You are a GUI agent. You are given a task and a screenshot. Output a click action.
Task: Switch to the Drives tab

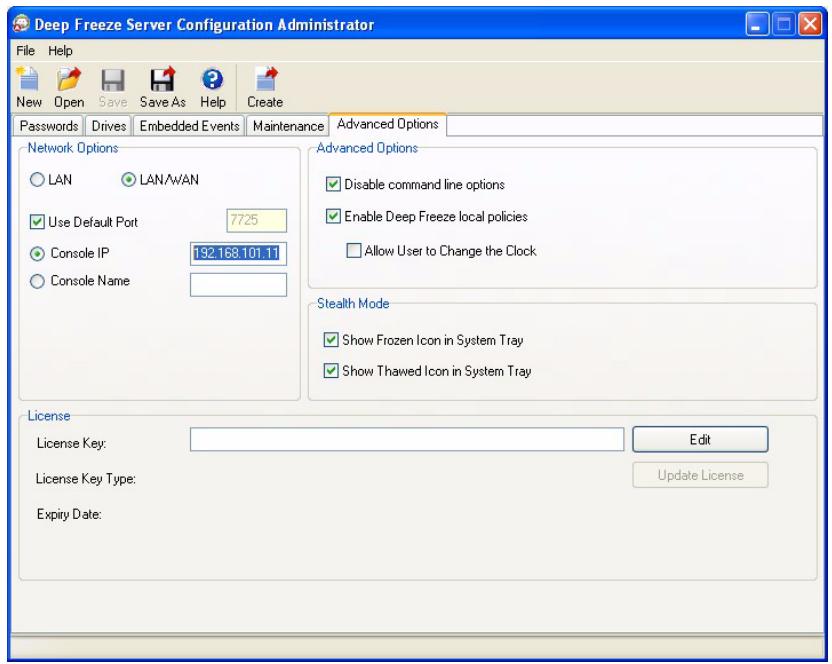(108, 126)
